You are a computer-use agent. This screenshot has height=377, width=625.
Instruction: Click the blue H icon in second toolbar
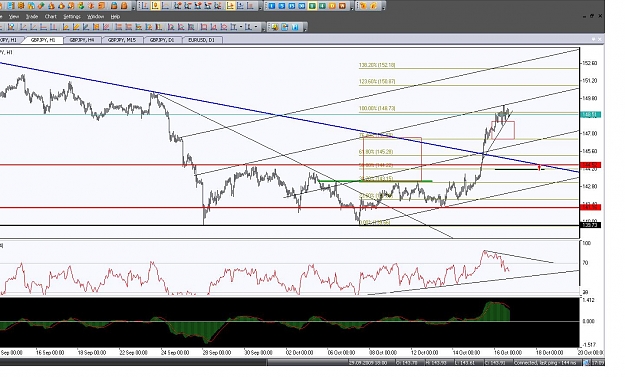[295, 27]
